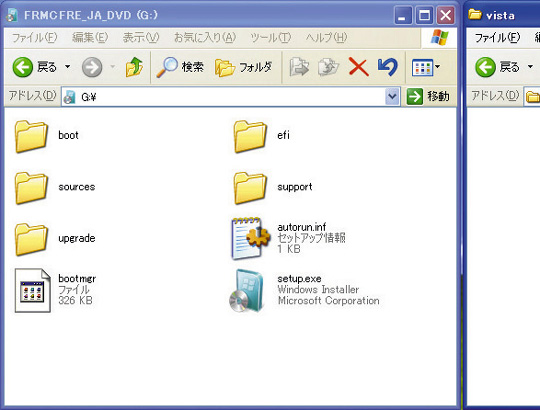Go up one folder level
This screenshot has width=540, height=410.
134,67
